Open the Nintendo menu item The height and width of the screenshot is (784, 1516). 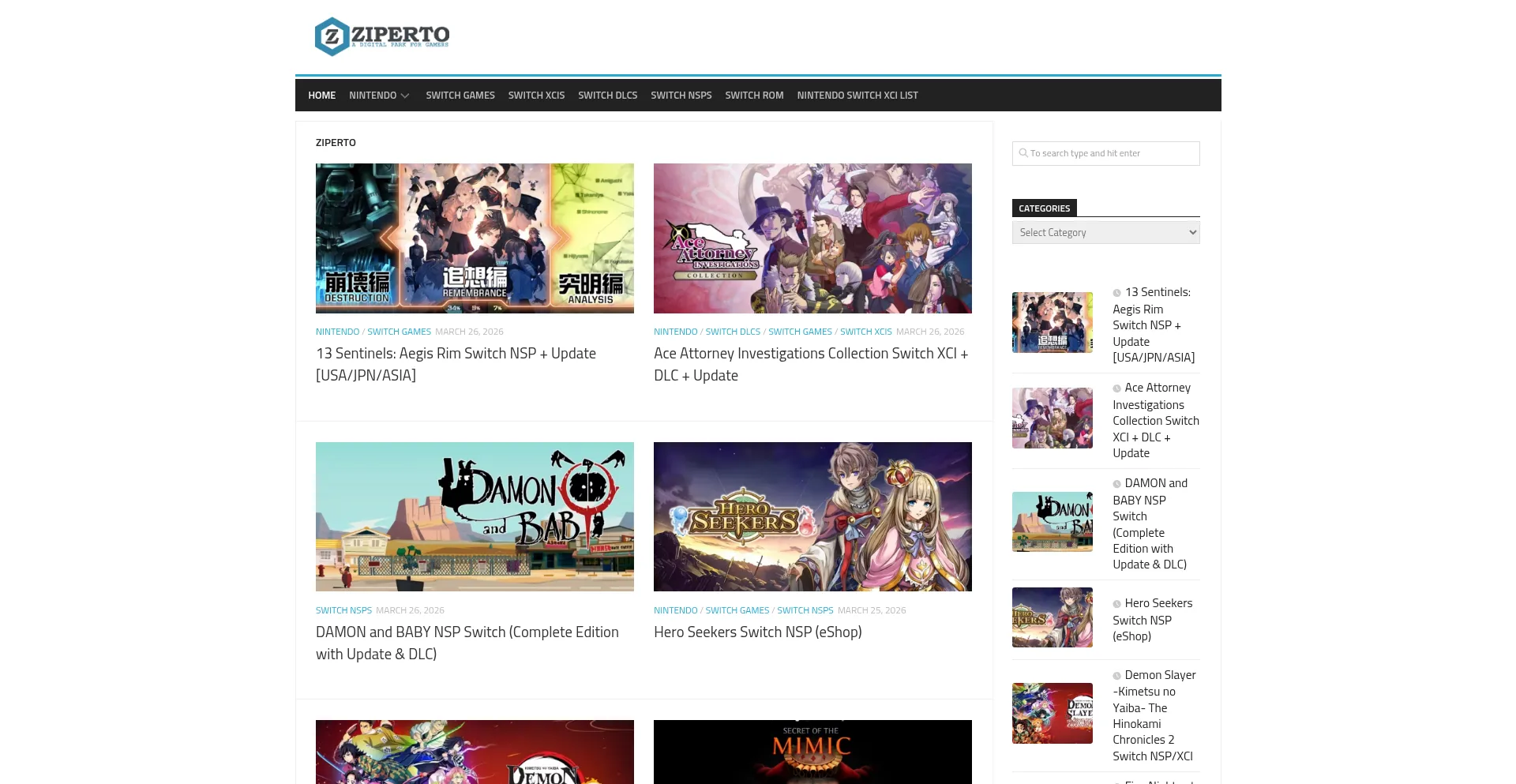[x=373, y=96]
